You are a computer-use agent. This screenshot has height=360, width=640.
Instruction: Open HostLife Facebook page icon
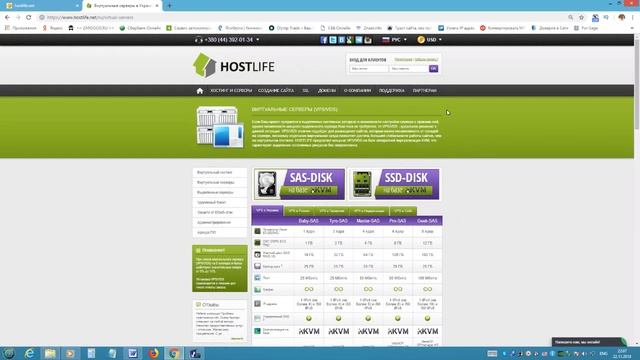pyautogui.click(x=324, y=40)
